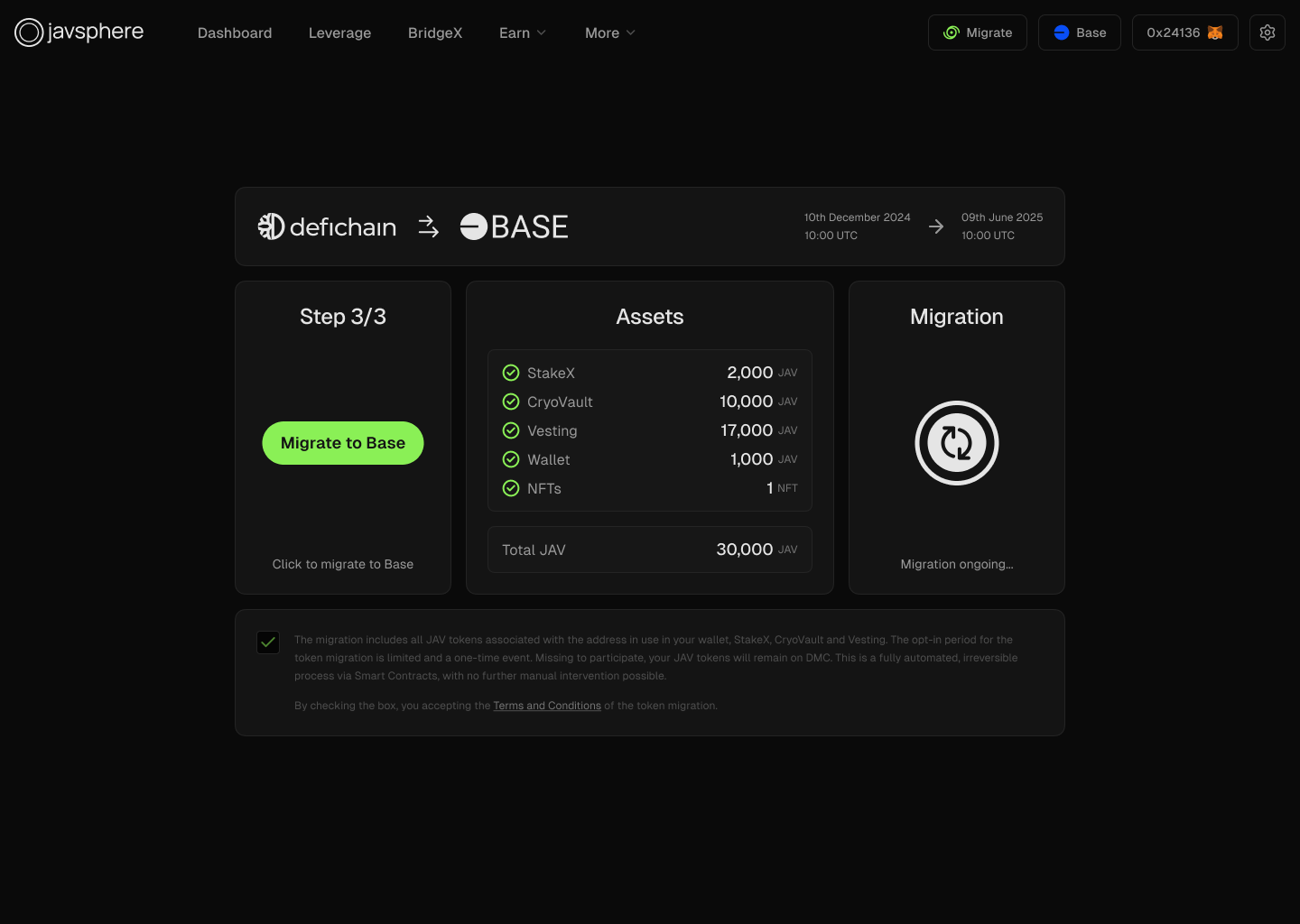Click the arrow between migration dates

click(936, 226)
